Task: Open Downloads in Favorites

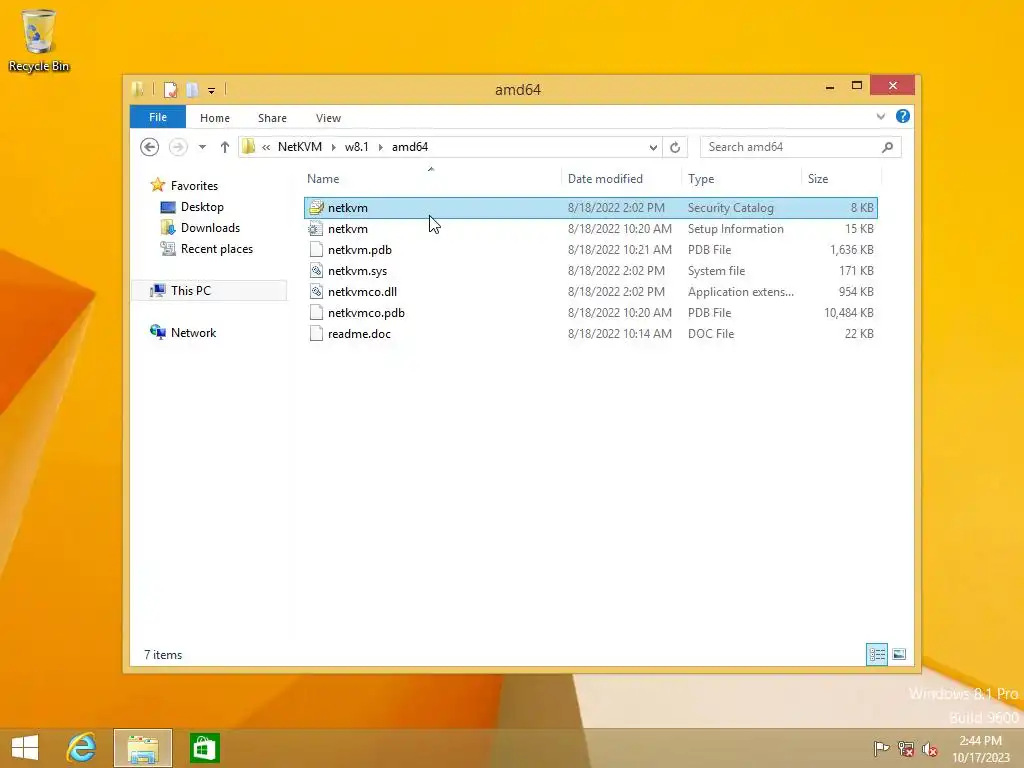Action: (x=210, y=227)
